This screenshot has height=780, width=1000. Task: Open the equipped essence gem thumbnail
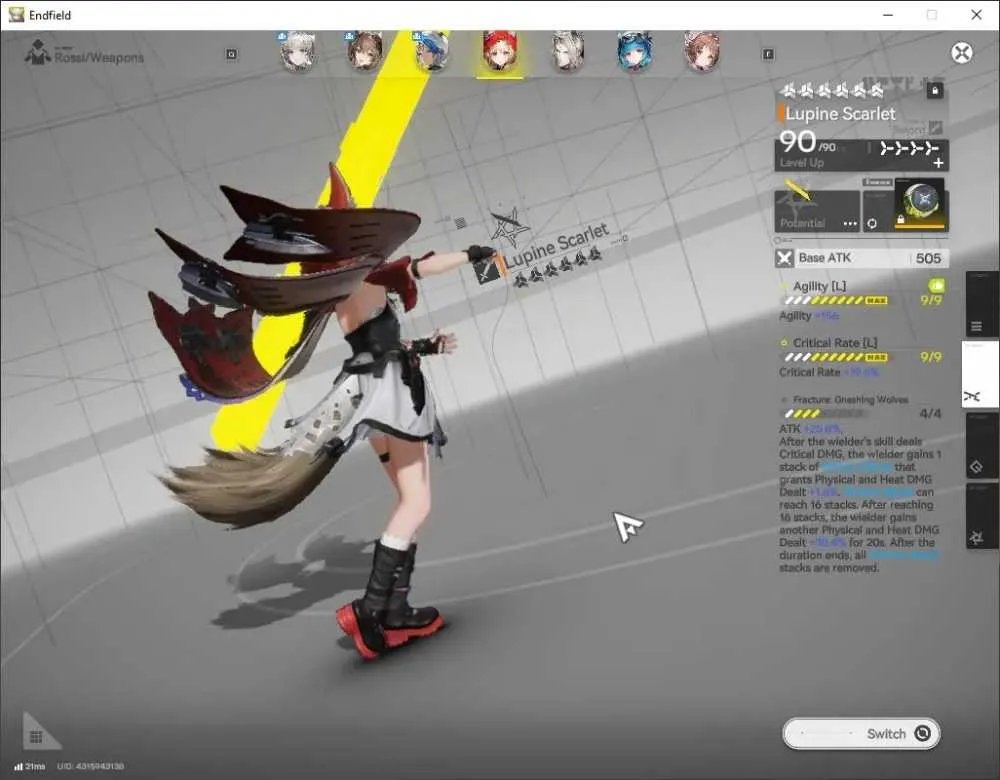921,204
